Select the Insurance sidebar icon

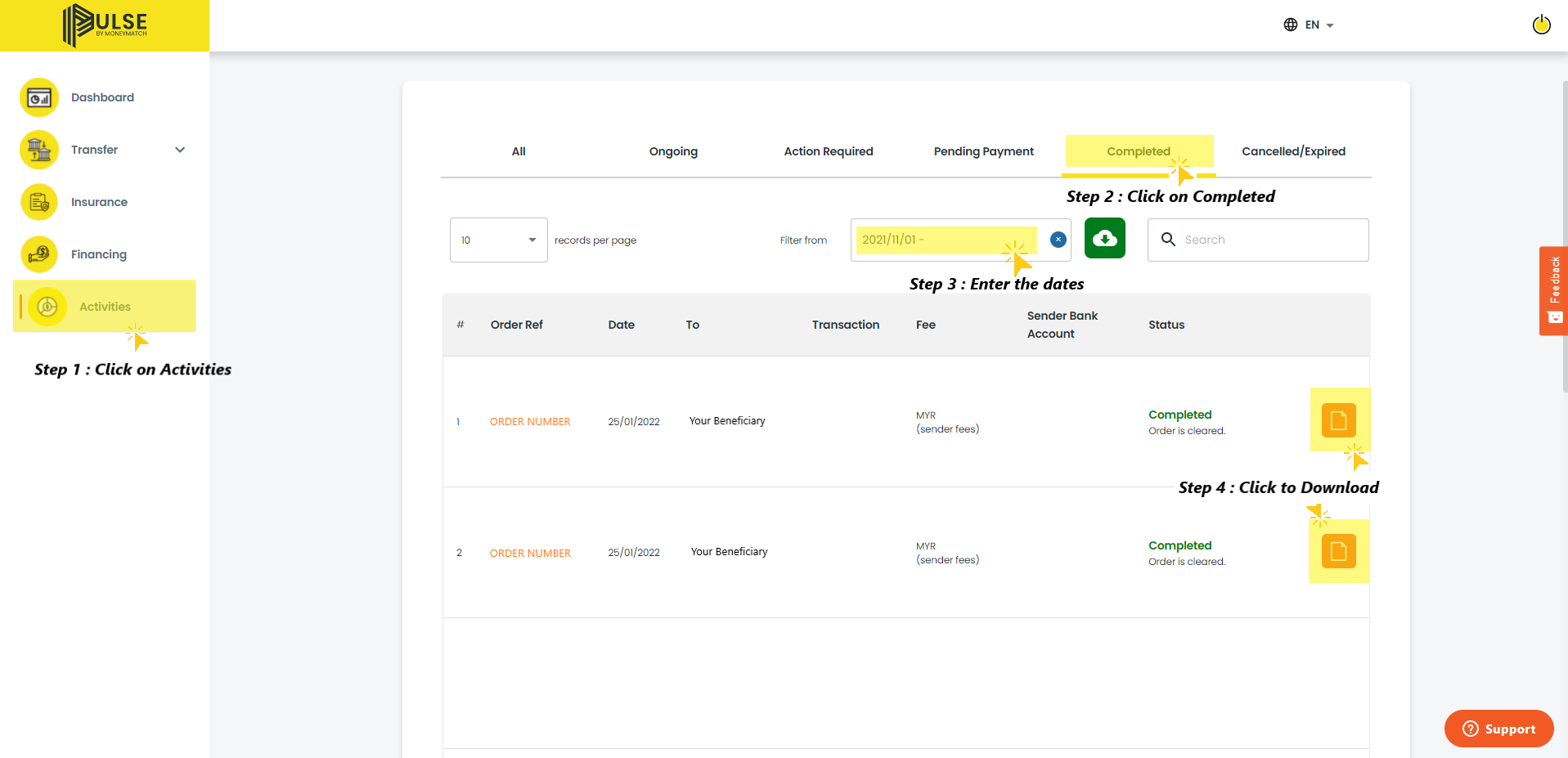39,202
